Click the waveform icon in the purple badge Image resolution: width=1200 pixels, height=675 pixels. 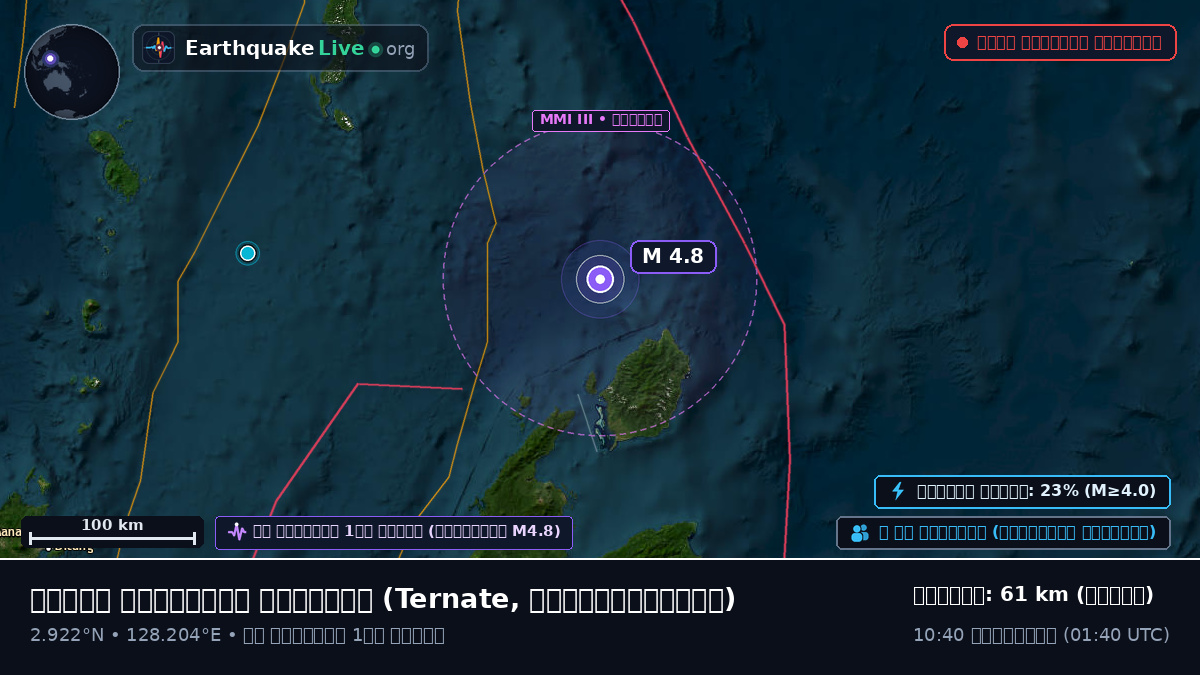click(237, 532)
